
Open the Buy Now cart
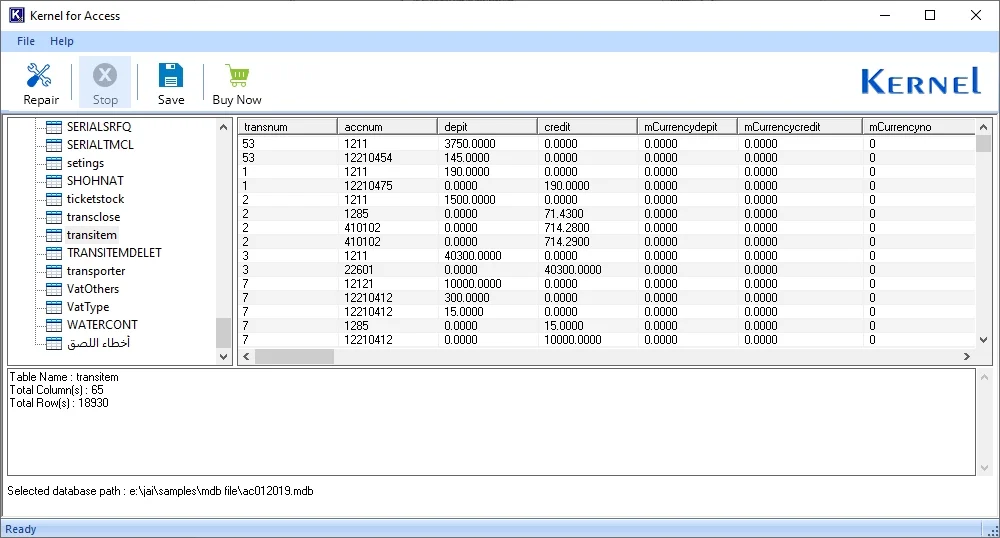(237, 83)
